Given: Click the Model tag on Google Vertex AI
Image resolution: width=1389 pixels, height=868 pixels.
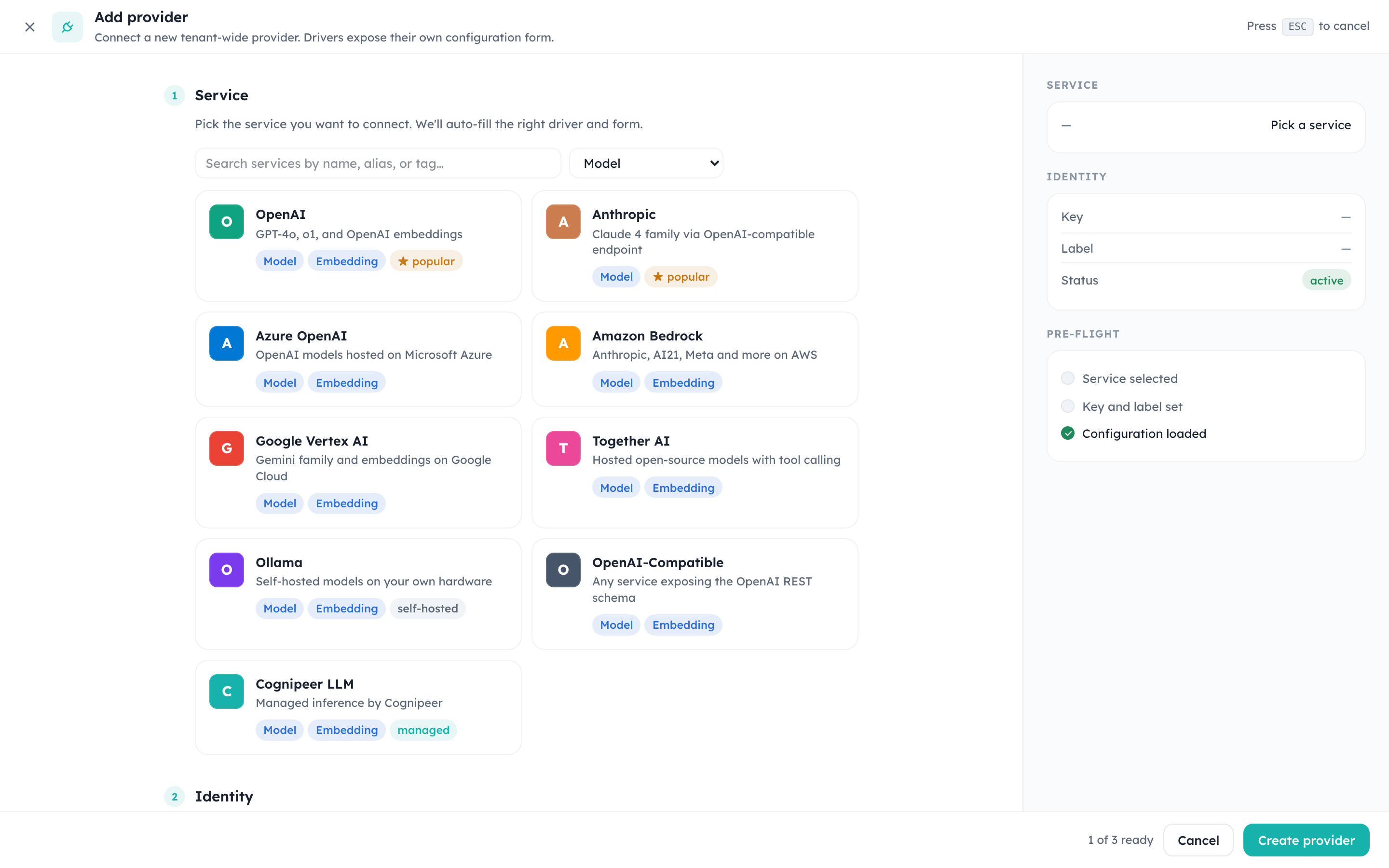Looking at the screenshot, I should point(280,503).
